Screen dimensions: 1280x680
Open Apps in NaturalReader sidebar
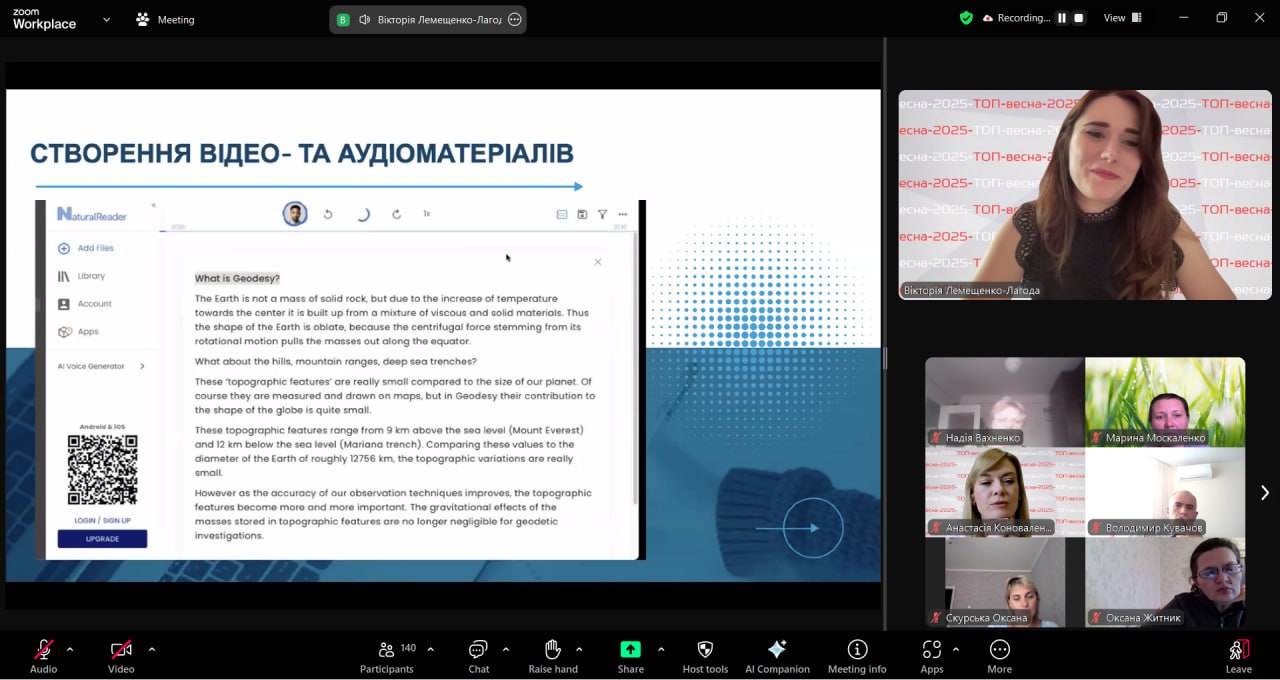(x=78, y=332)
